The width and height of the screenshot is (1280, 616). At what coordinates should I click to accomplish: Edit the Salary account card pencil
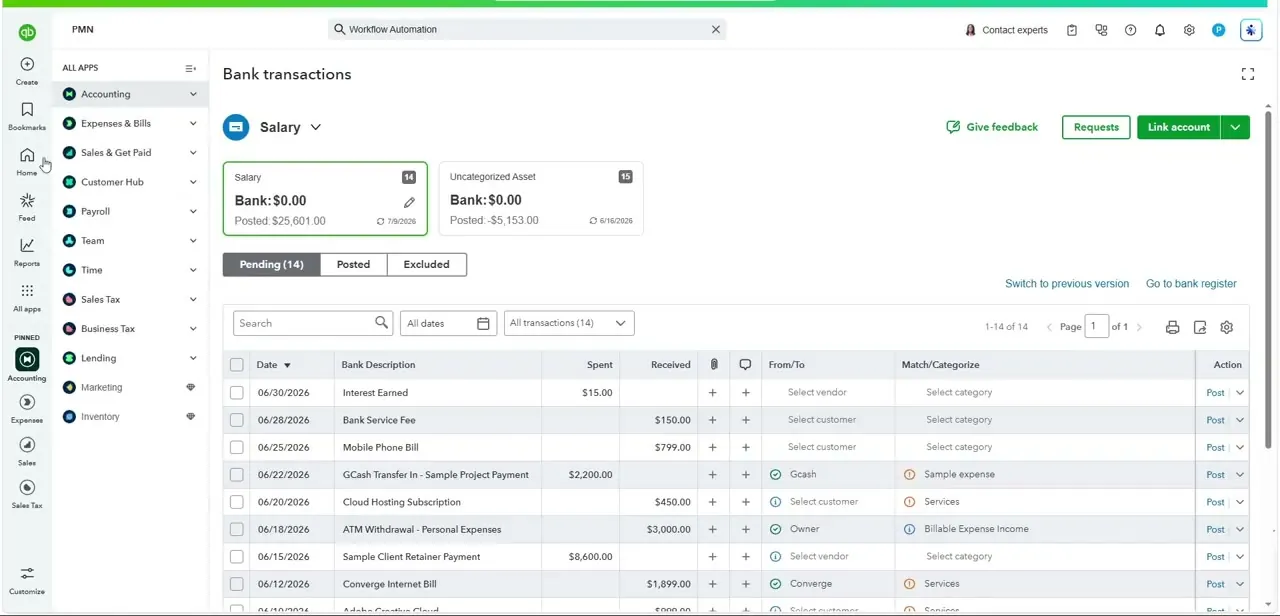tap(409, 202)
